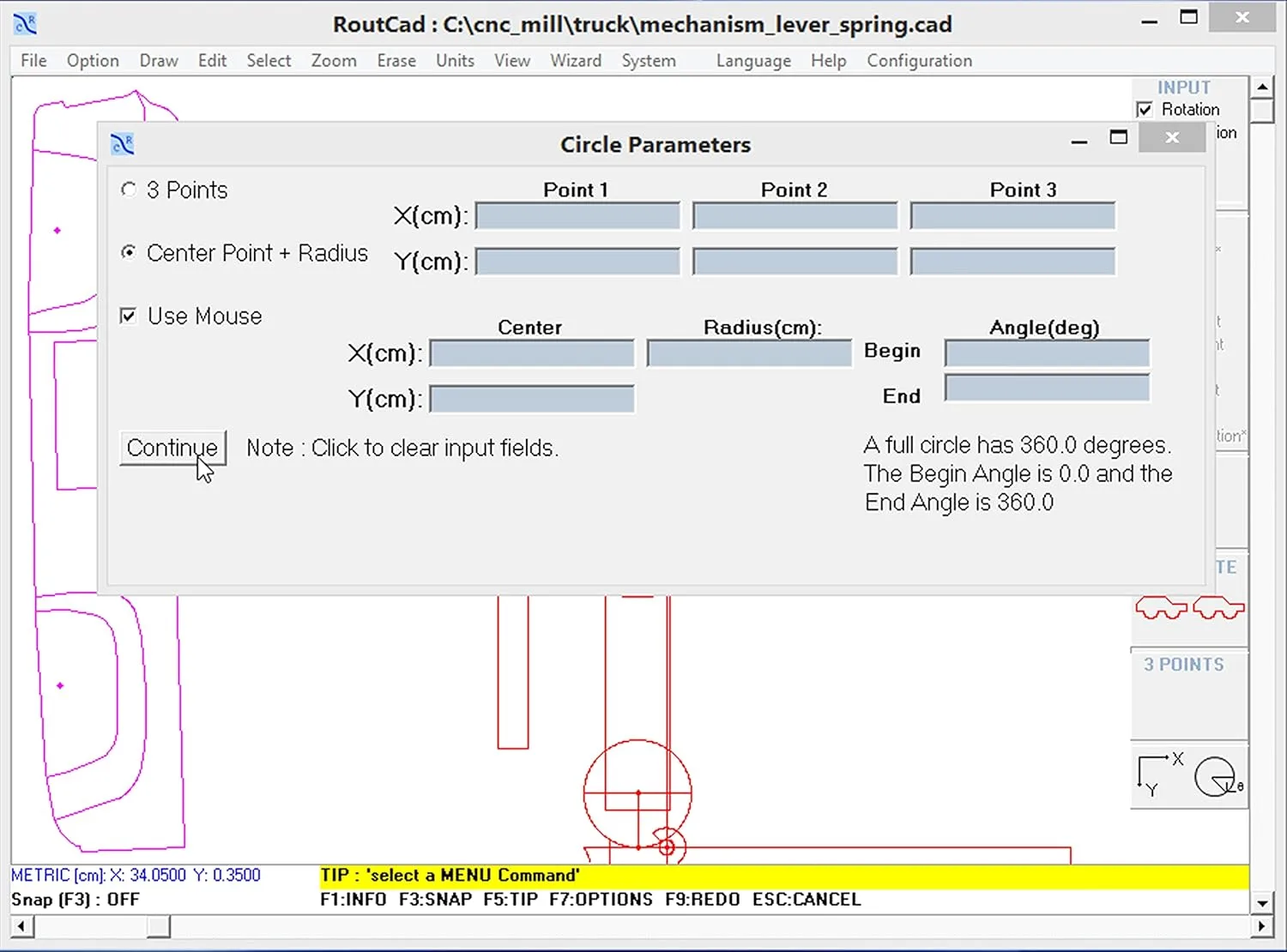Click the RoutCad icon on the dialog title bar
The image size is (1287, 952).
[122, 143]
